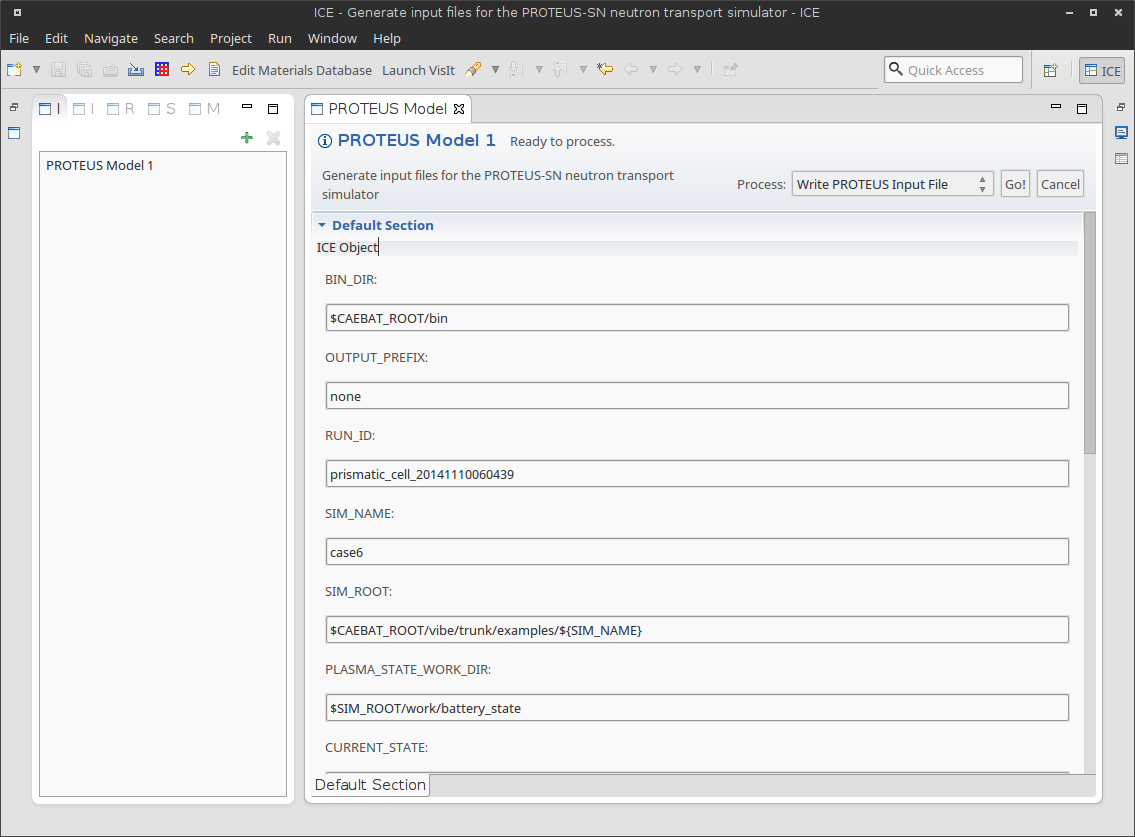Open the Back history dropdown arrow

point(653,70)
